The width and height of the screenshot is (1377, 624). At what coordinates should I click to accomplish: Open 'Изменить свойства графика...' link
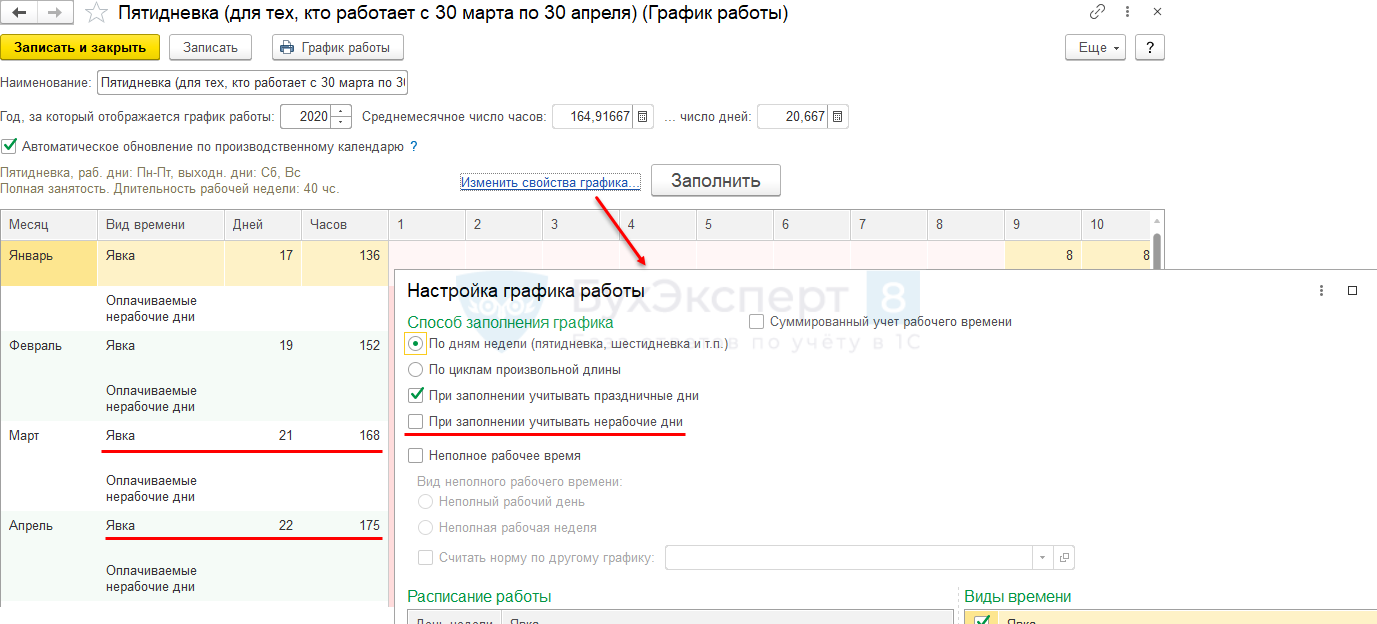[x=549, y=182]
